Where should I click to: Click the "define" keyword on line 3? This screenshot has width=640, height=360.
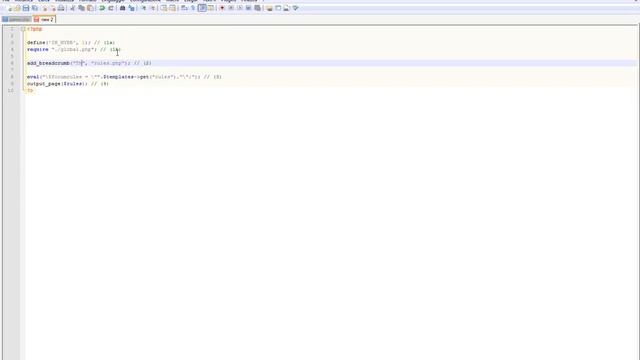point(37,42)
